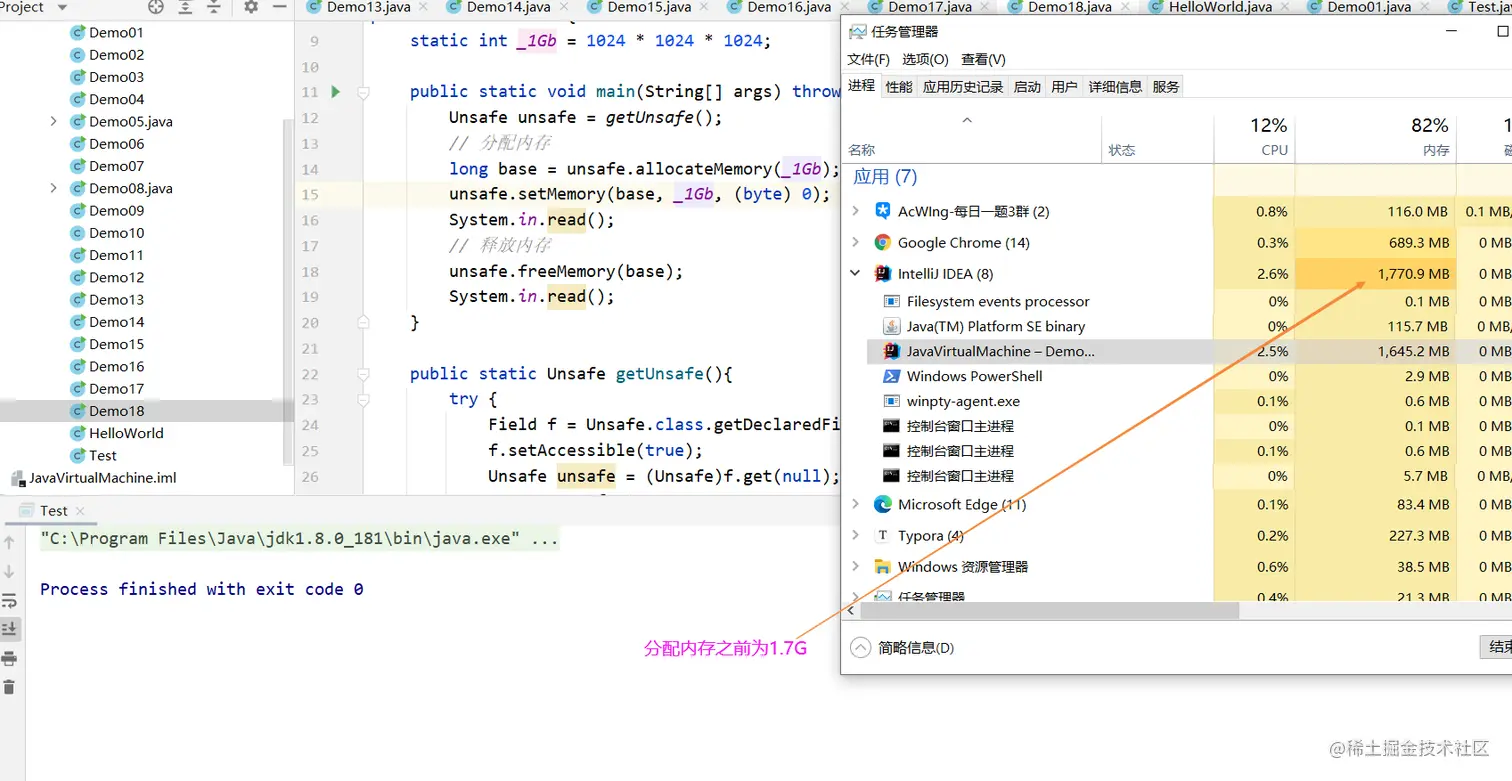Hide the Project panel with the minus icon

[278, 7]
